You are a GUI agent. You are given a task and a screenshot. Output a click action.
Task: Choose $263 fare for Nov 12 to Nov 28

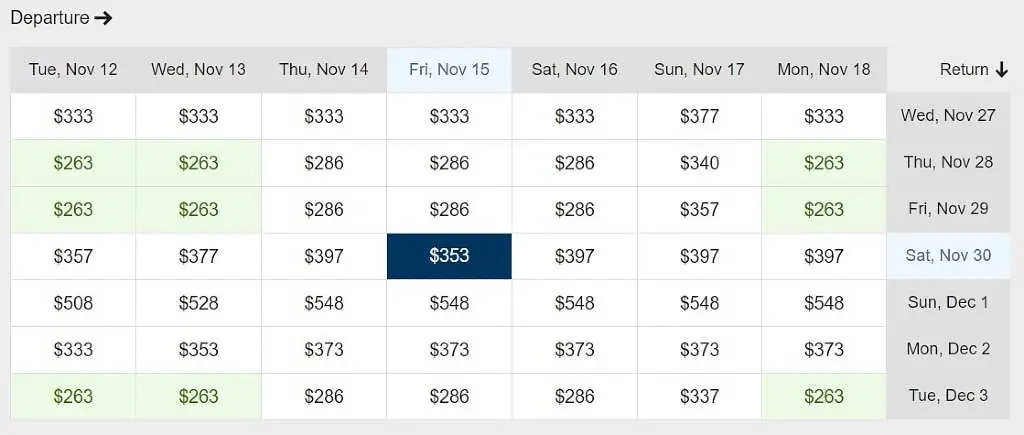coord(73,163)
